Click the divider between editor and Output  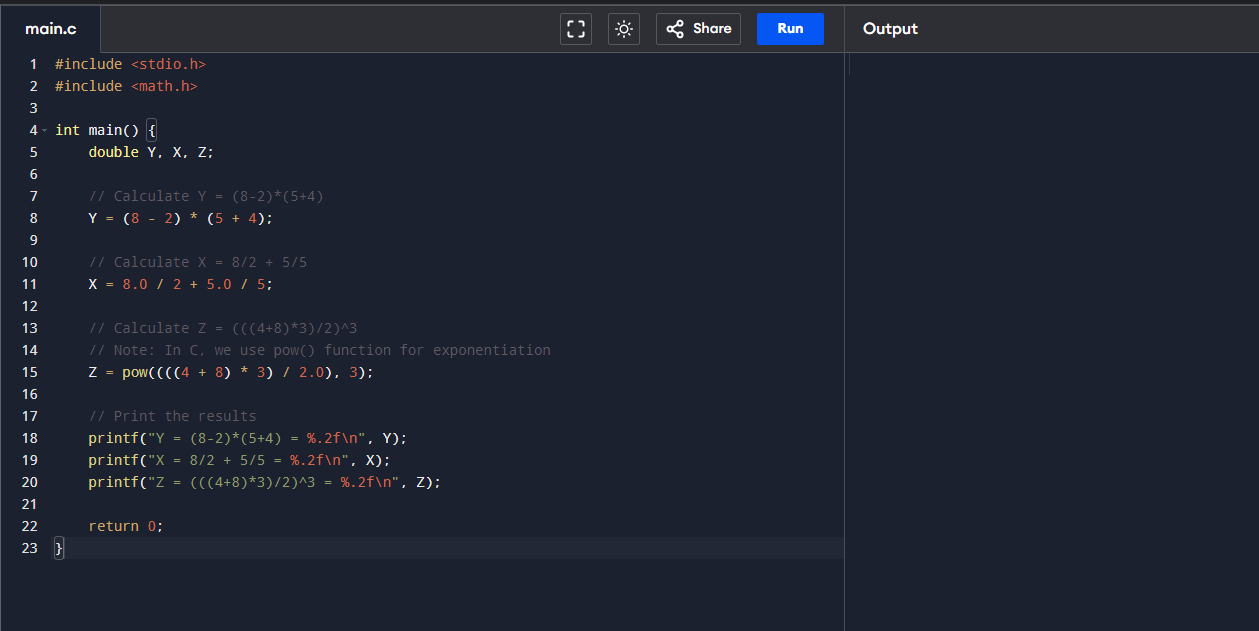845,330
